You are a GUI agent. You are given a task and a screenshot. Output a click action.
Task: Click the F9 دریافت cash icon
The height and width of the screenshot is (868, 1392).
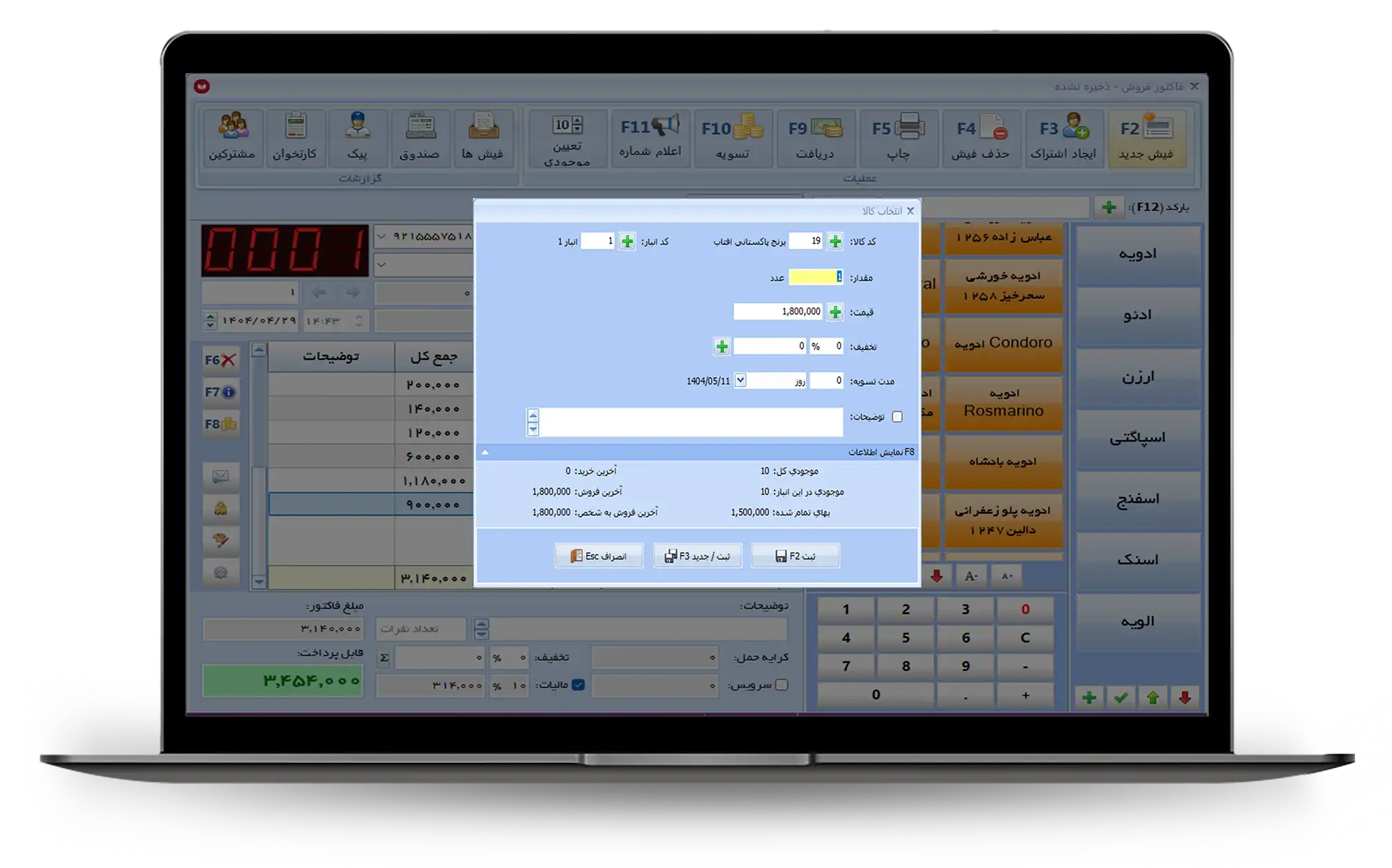pyautogui.click(x=815, y=138)
